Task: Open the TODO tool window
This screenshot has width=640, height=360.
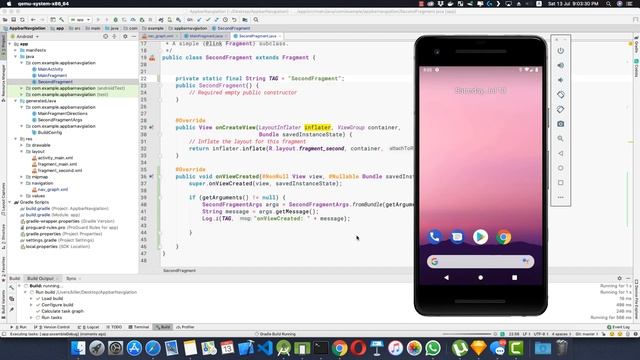Action: coord(114,327)
